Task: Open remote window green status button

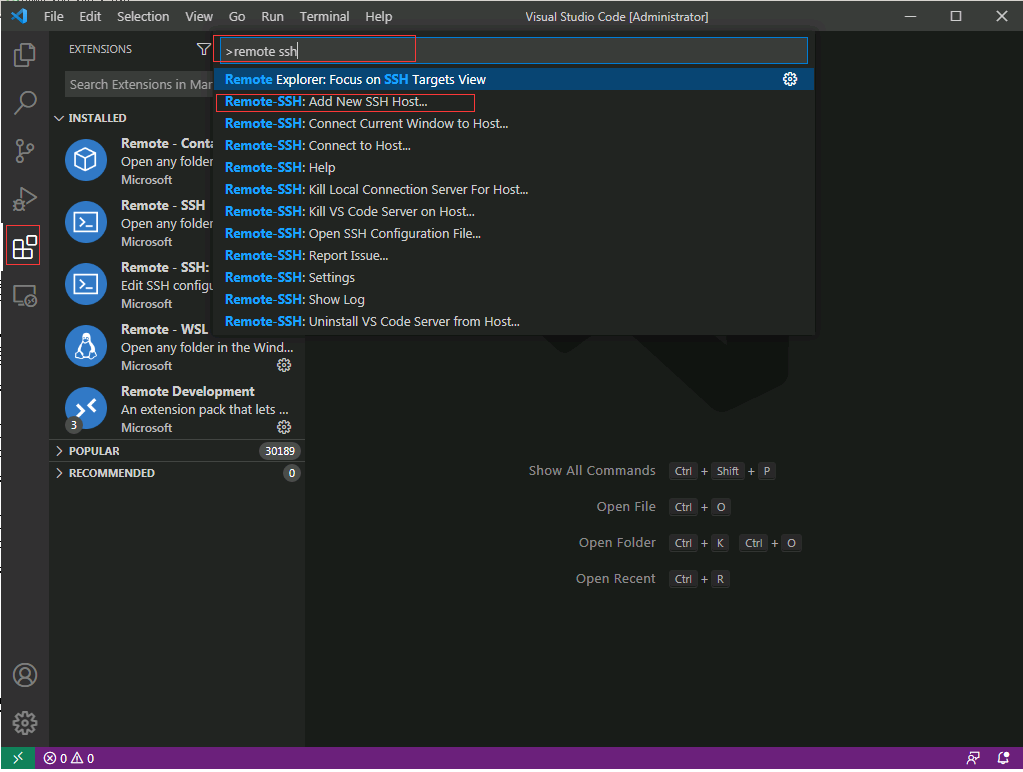Action: (18, 758)
